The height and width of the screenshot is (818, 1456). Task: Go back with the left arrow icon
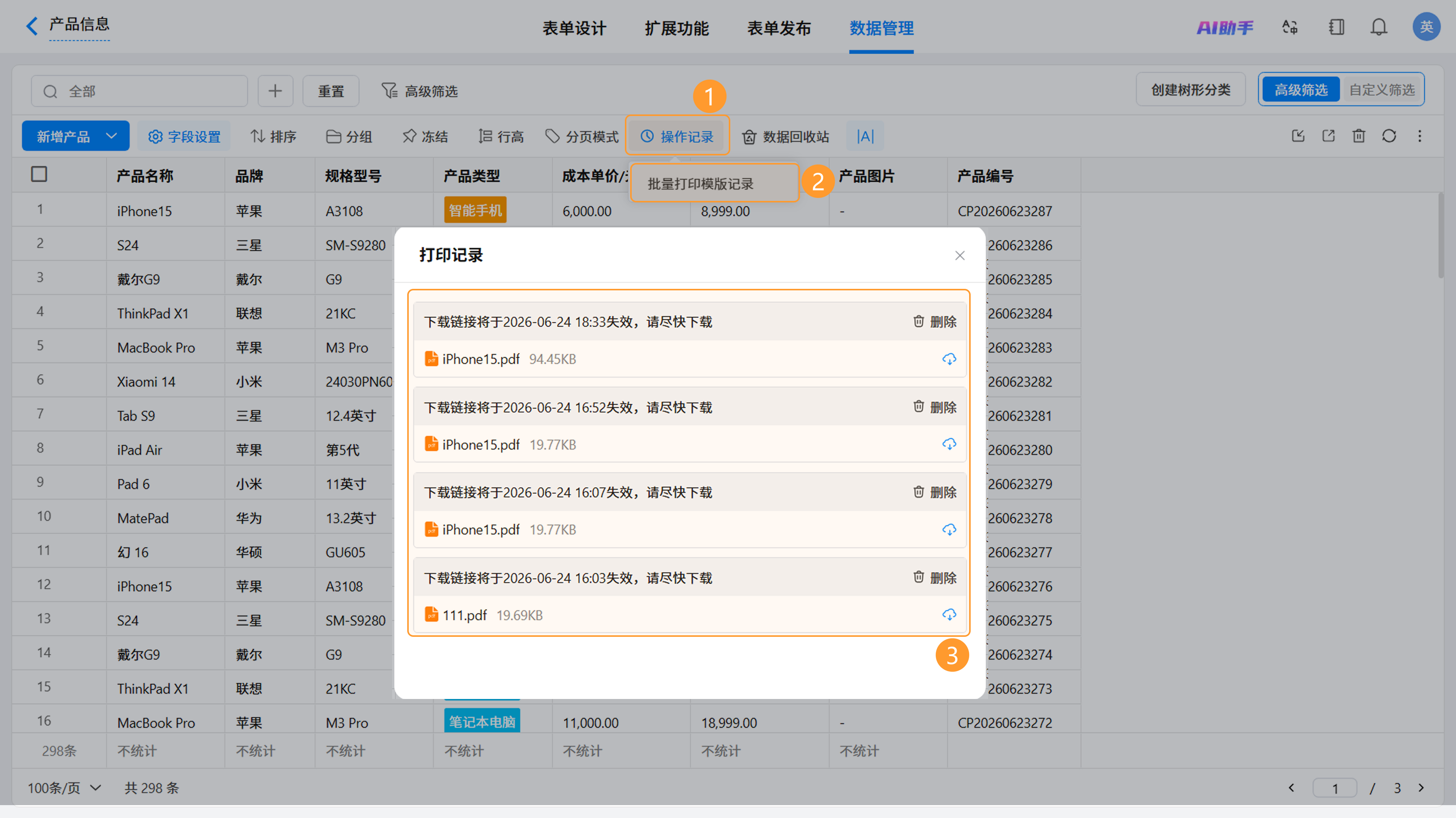32,25
